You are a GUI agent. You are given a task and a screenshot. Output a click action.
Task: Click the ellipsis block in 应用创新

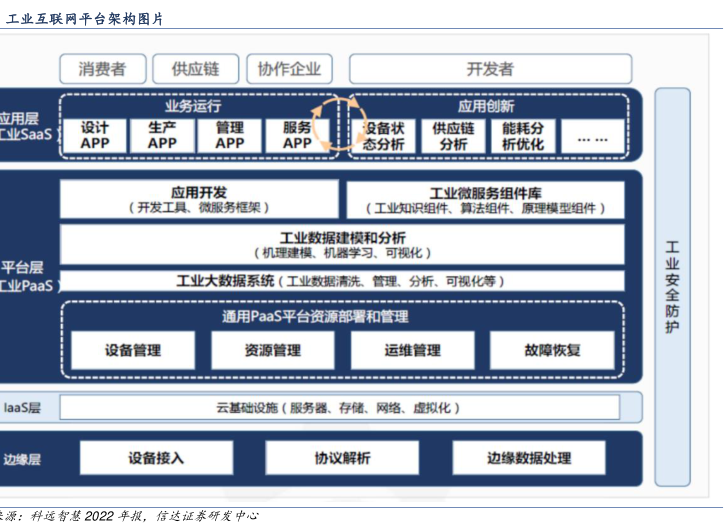[x=593, y=136]
